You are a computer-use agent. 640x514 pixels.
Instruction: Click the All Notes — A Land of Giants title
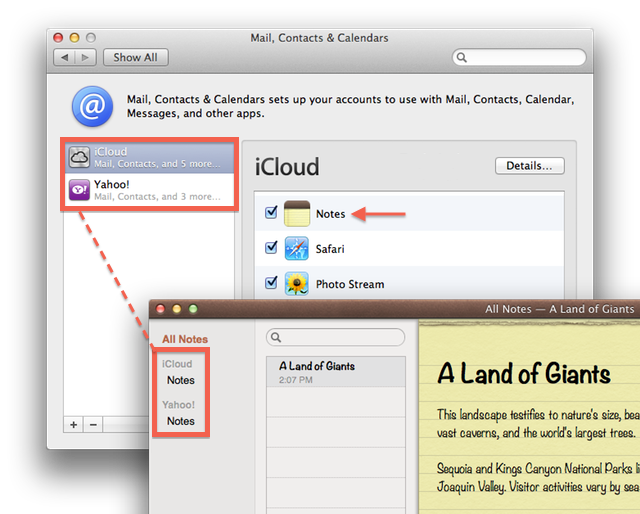(x=560, y=309)
